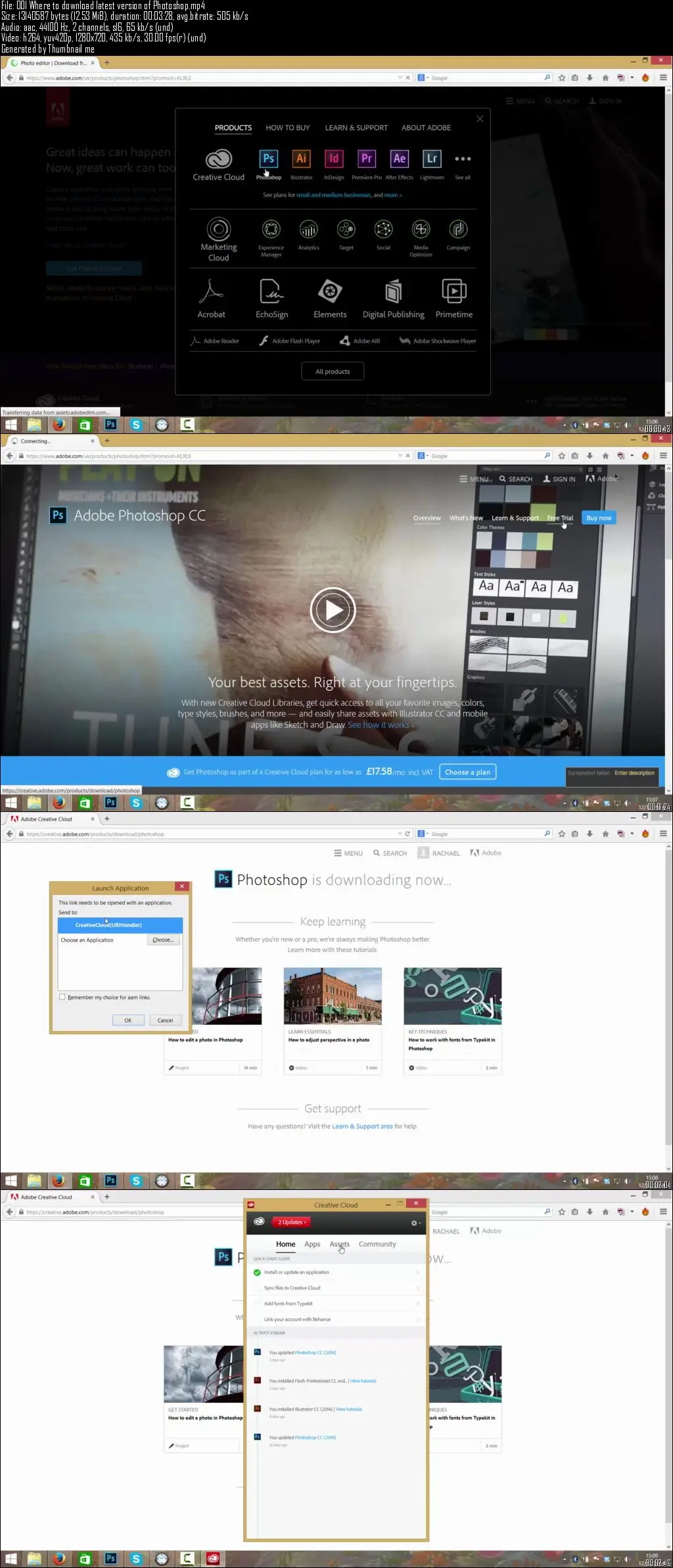
Task: Open Overview in the Photoshop CC page nav
Action: click(427, 518)
